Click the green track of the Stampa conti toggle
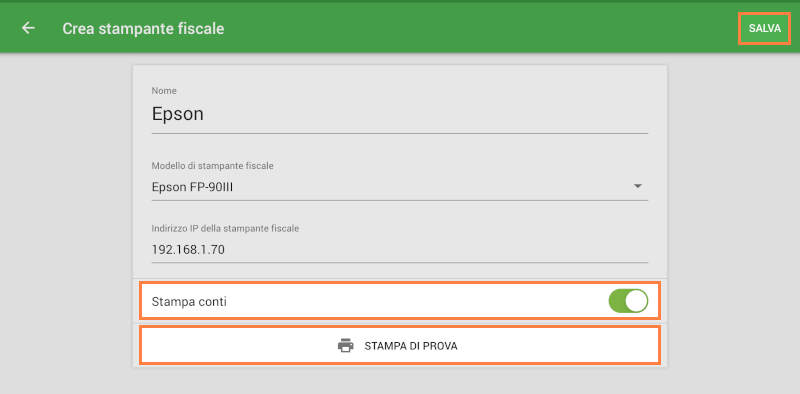 [616, 302]
